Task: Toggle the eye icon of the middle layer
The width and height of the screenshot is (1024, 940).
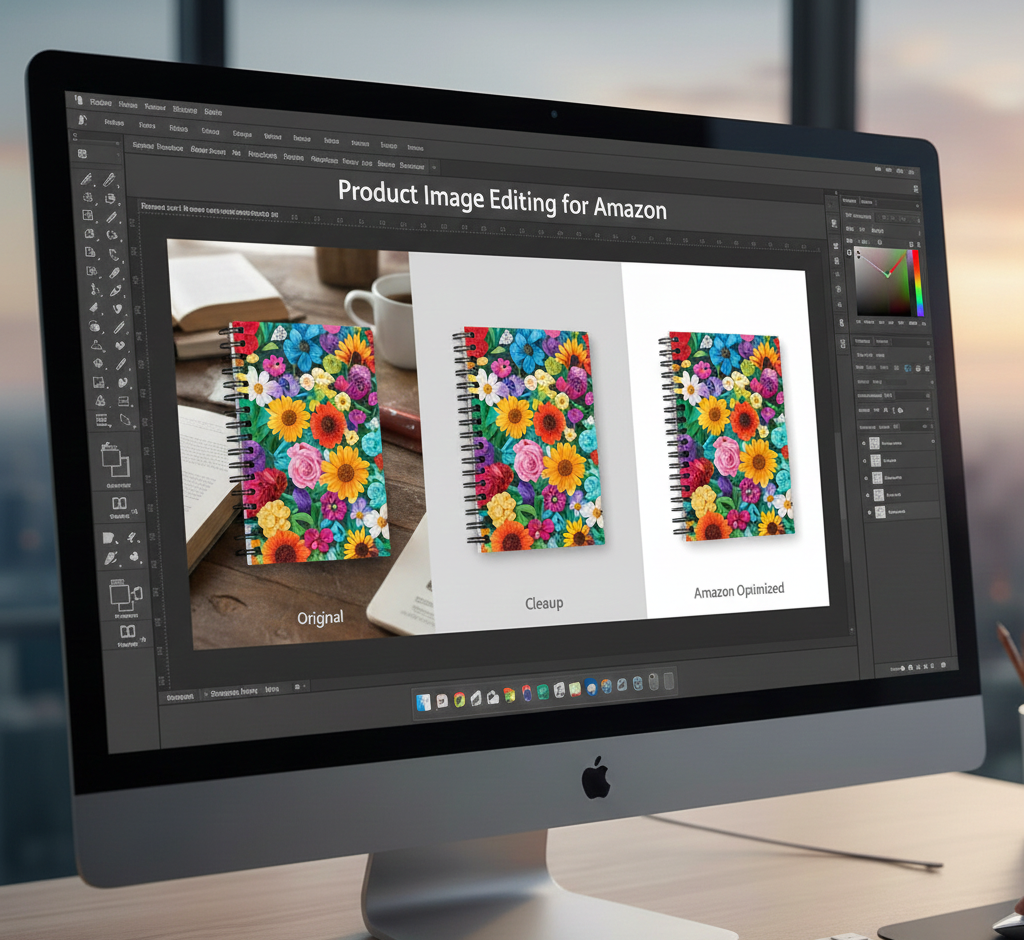Action: [x=866, y=477]
